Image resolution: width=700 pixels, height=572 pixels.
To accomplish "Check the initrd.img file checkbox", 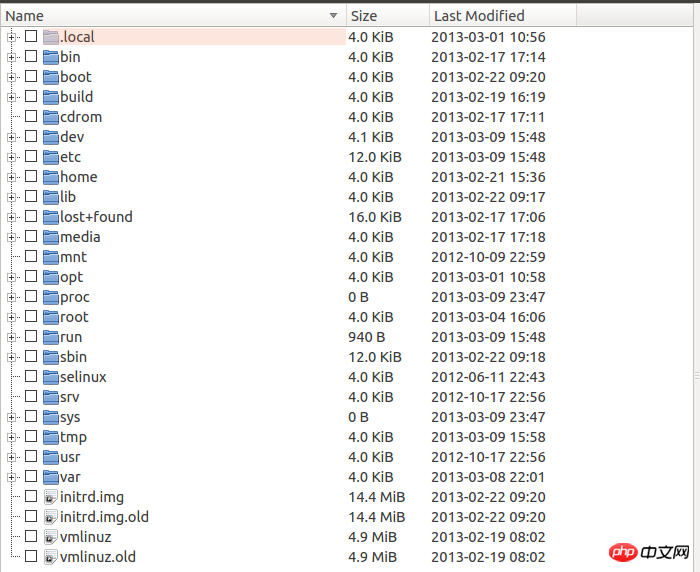I will coord(31,496).
